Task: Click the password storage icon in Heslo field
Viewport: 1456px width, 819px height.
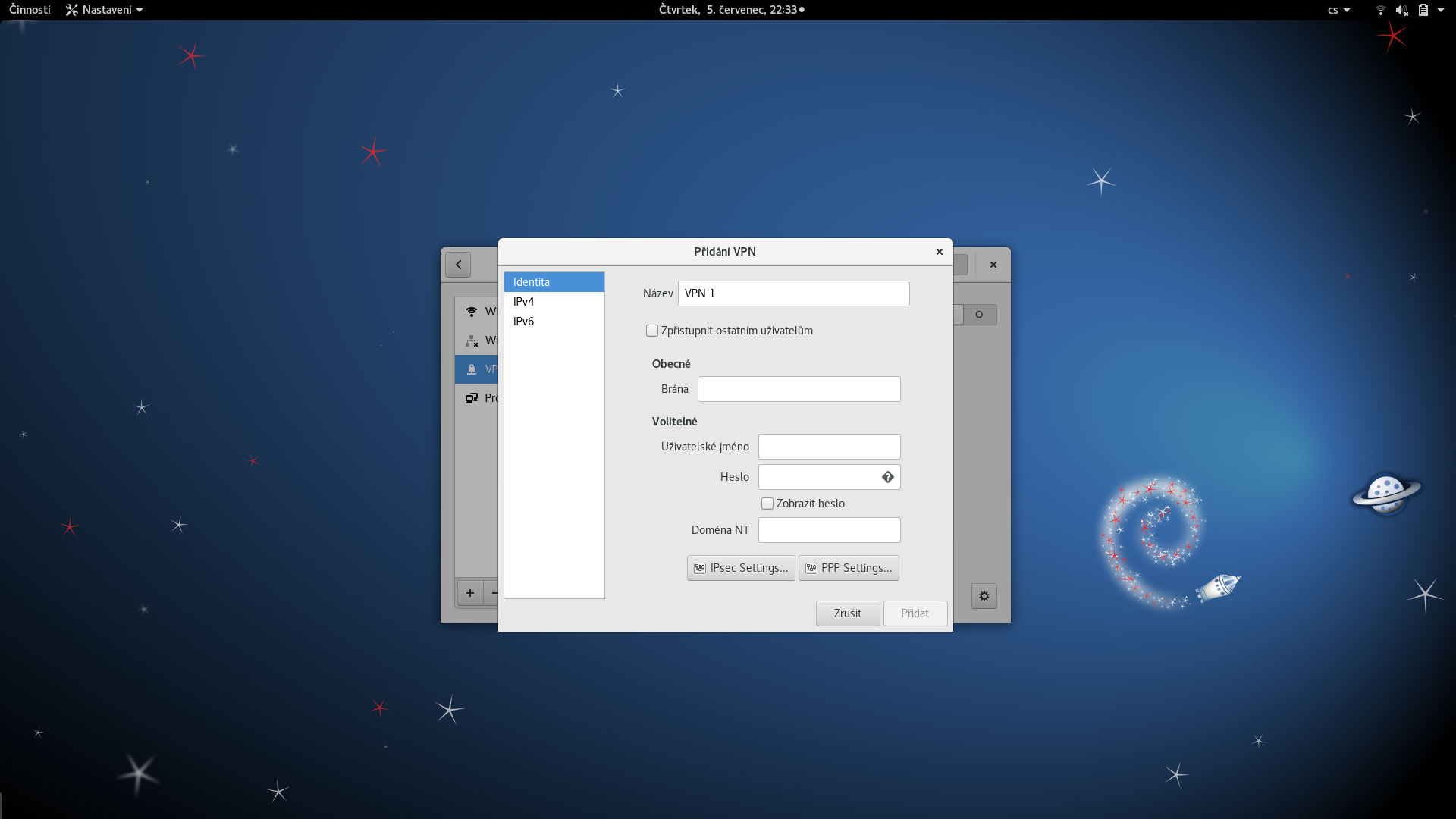Action: coord(887,477)
